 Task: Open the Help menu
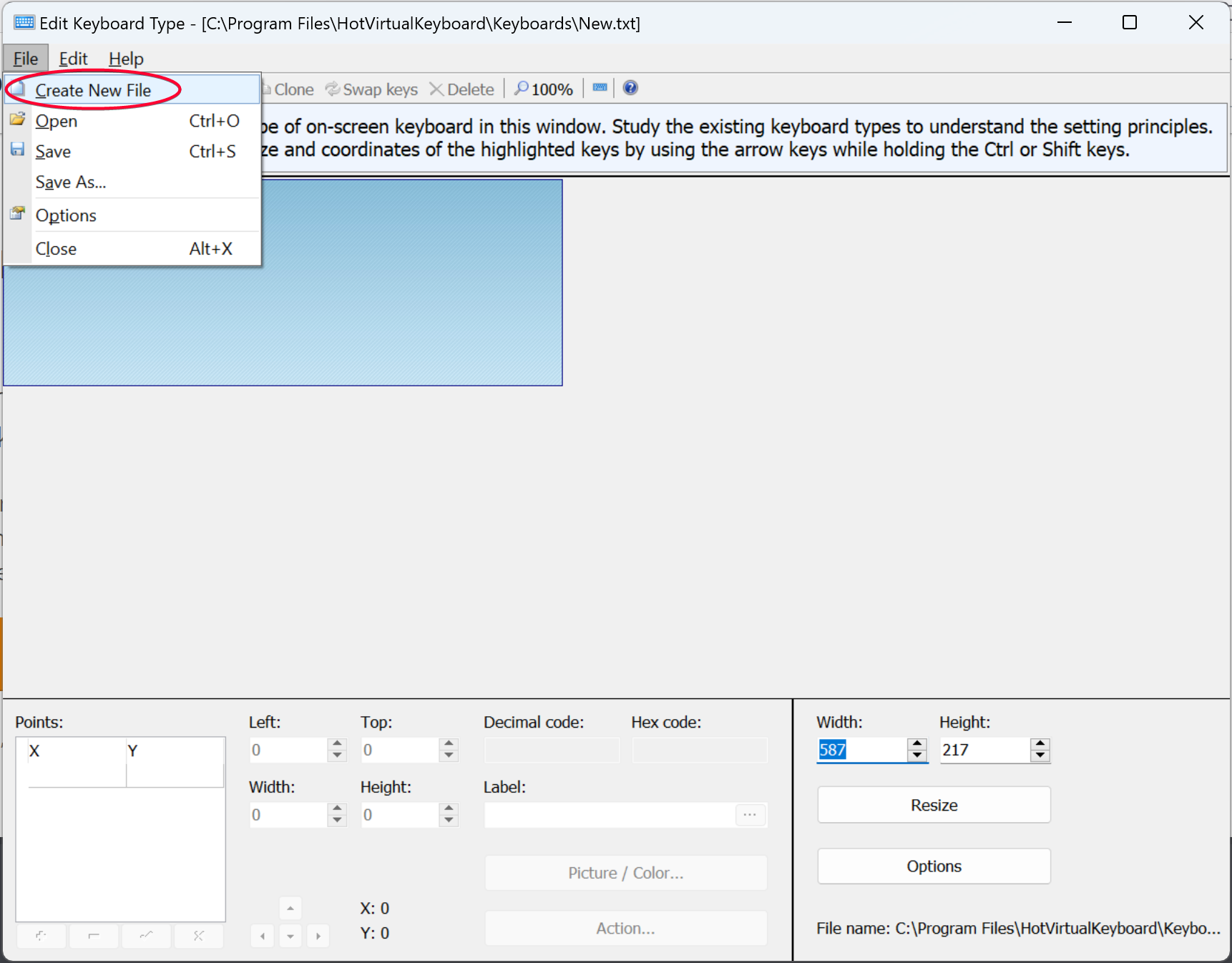126,59
